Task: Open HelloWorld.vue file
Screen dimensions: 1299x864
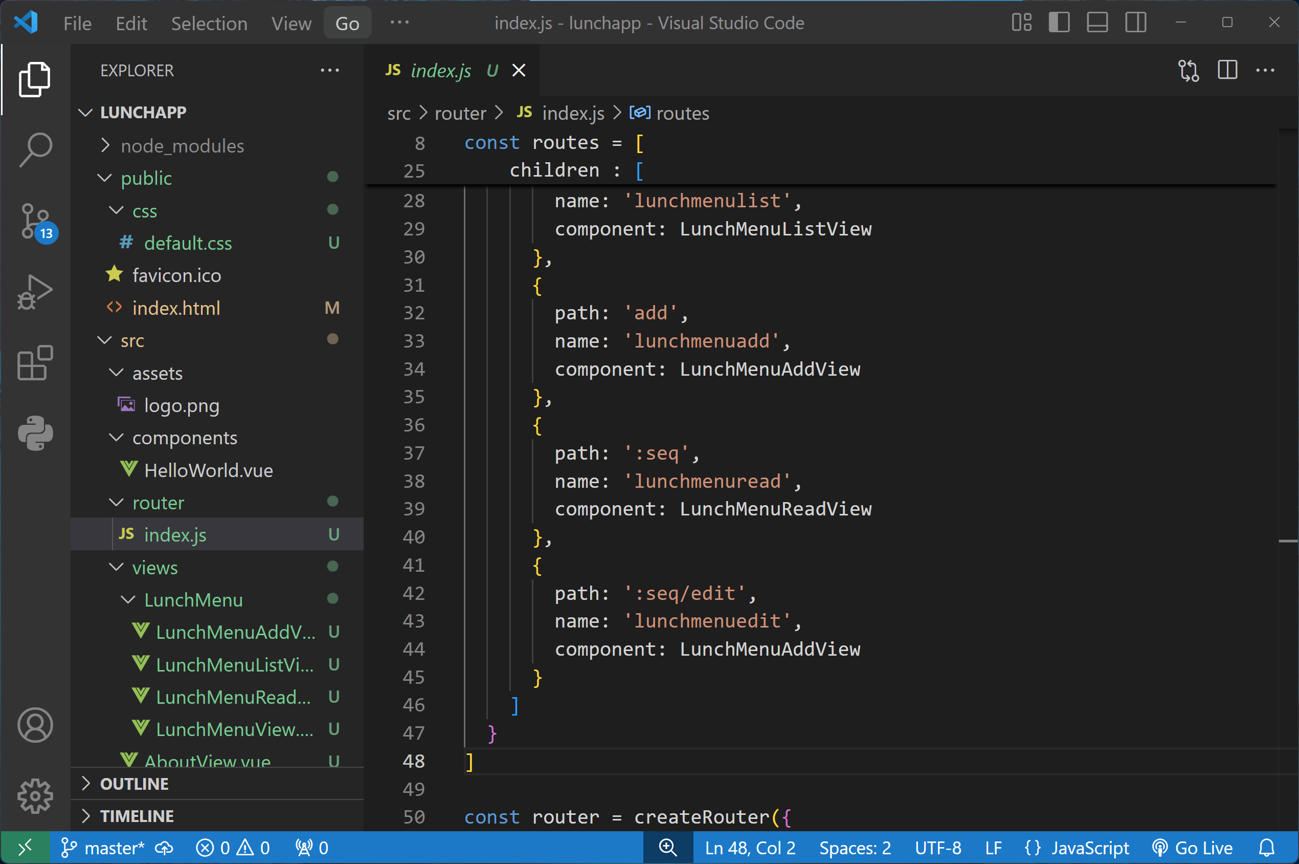Action: 217,470
